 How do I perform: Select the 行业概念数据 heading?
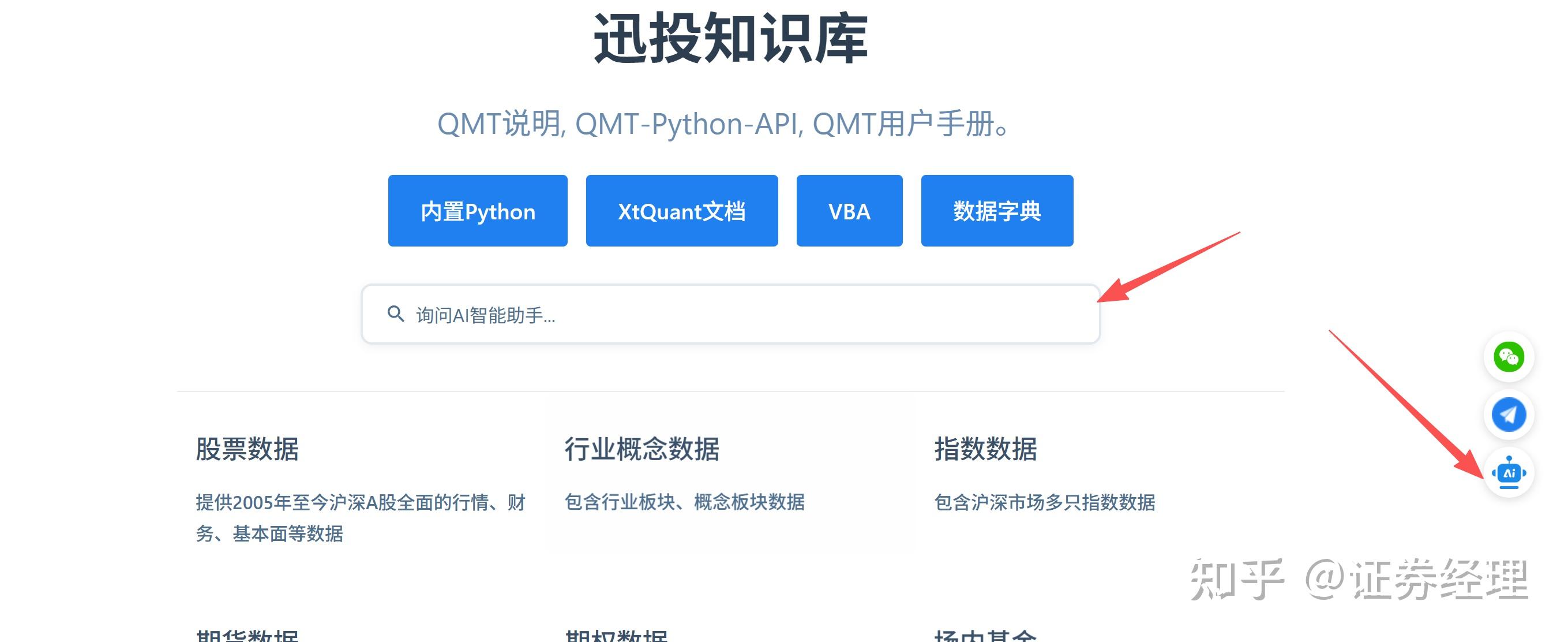(642, 450)
